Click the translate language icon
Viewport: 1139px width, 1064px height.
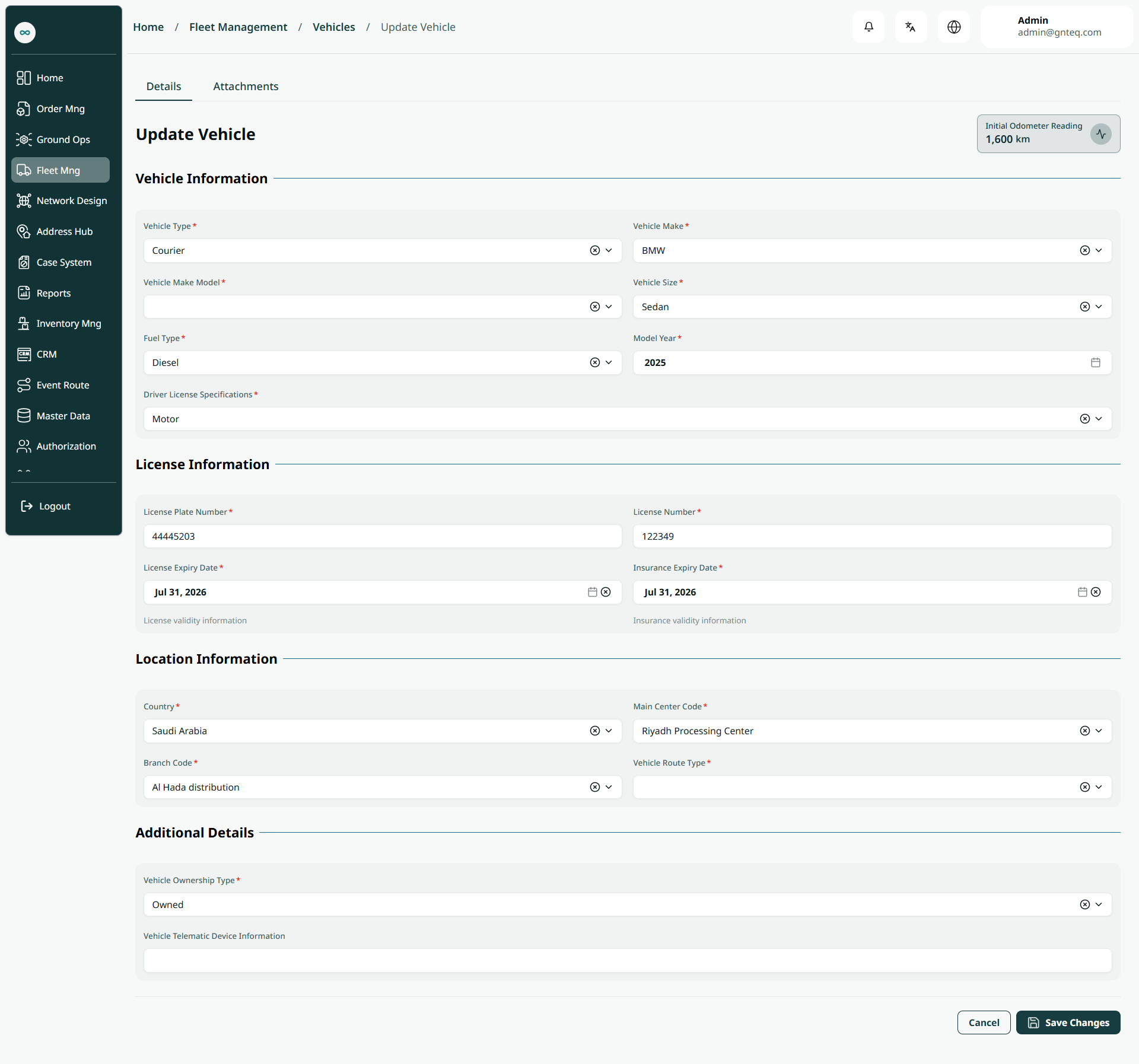911,27
